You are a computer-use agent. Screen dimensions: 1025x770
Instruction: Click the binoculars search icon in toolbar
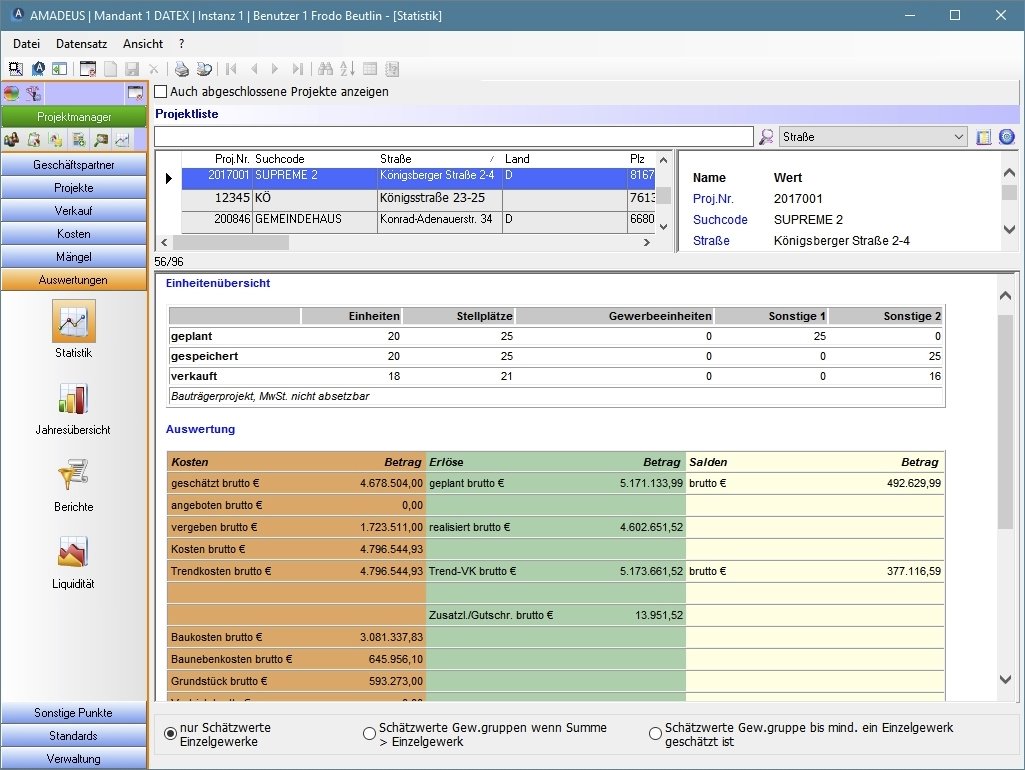click(324, 69)
